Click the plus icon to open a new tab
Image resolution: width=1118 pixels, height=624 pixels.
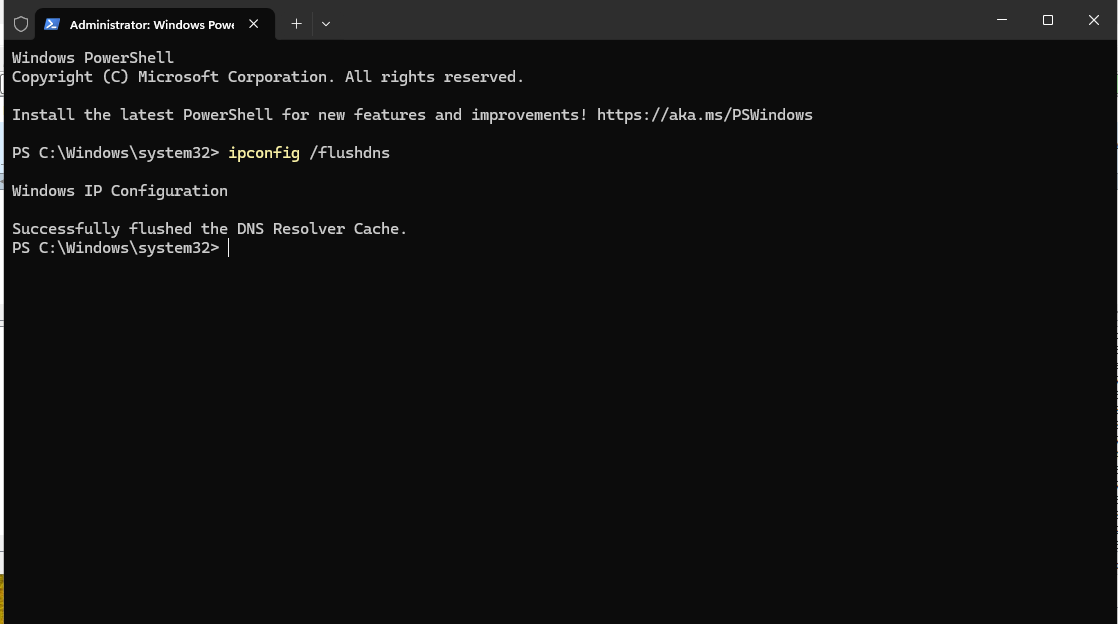pos(296,23)
